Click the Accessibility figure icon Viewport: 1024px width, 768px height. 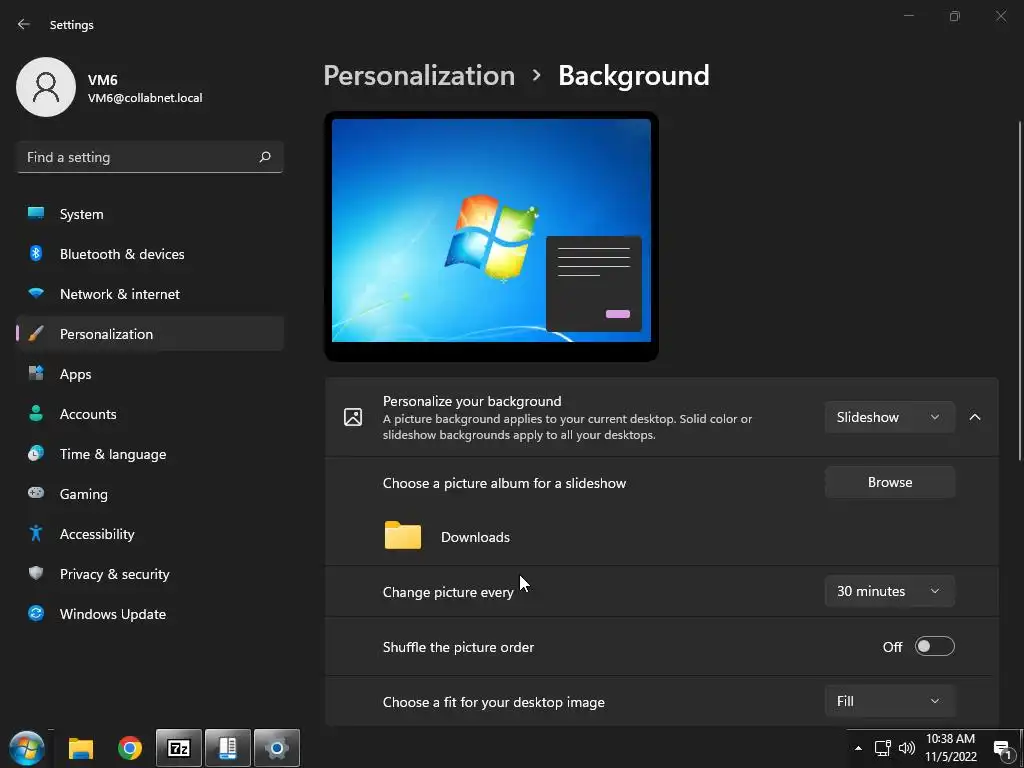point(36,534)
